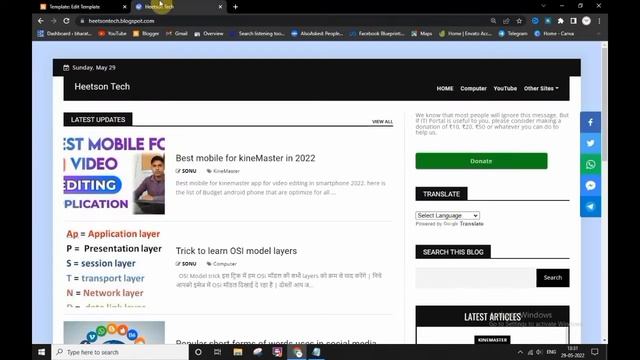This screenshot has width=640, height=360.
Task: Share on Facebook via floating sidebar
Action: 590,122
